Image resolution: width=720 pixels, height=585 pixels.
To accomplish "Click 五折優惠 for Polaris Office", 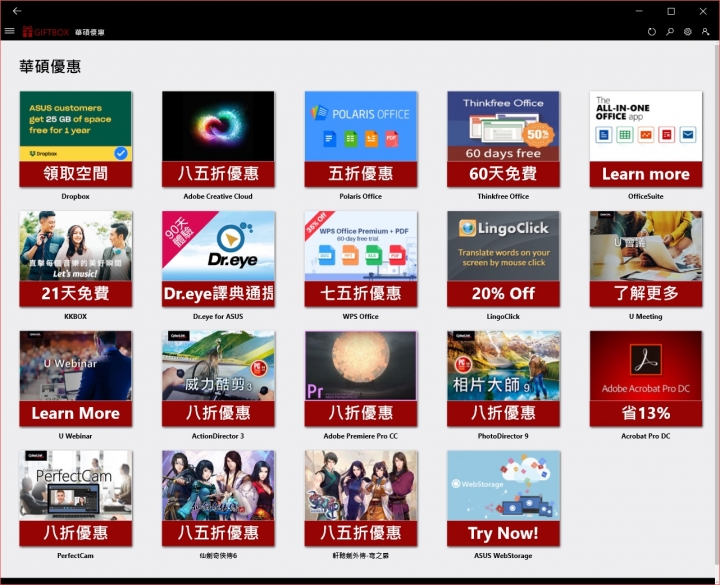I will pos(361,174).
